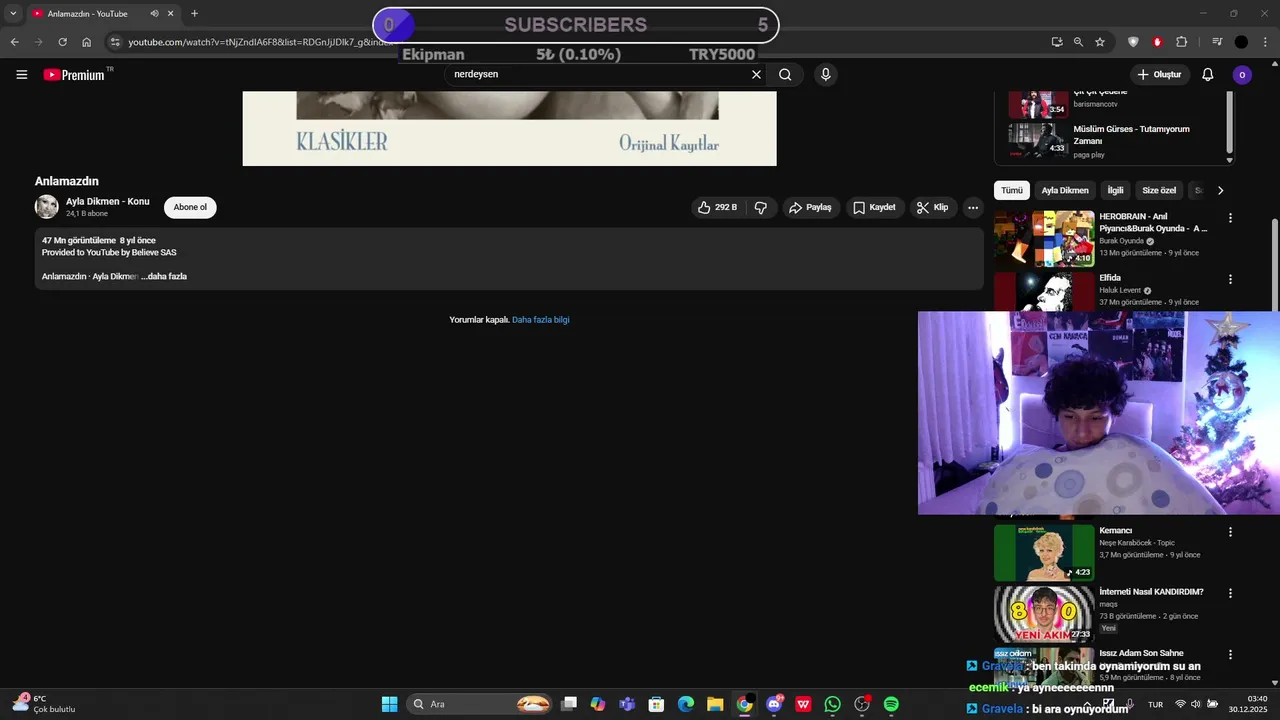The image size is (1280, 720).
Task: Expand description with ...daha fazla
Action: tap(164, 276)
